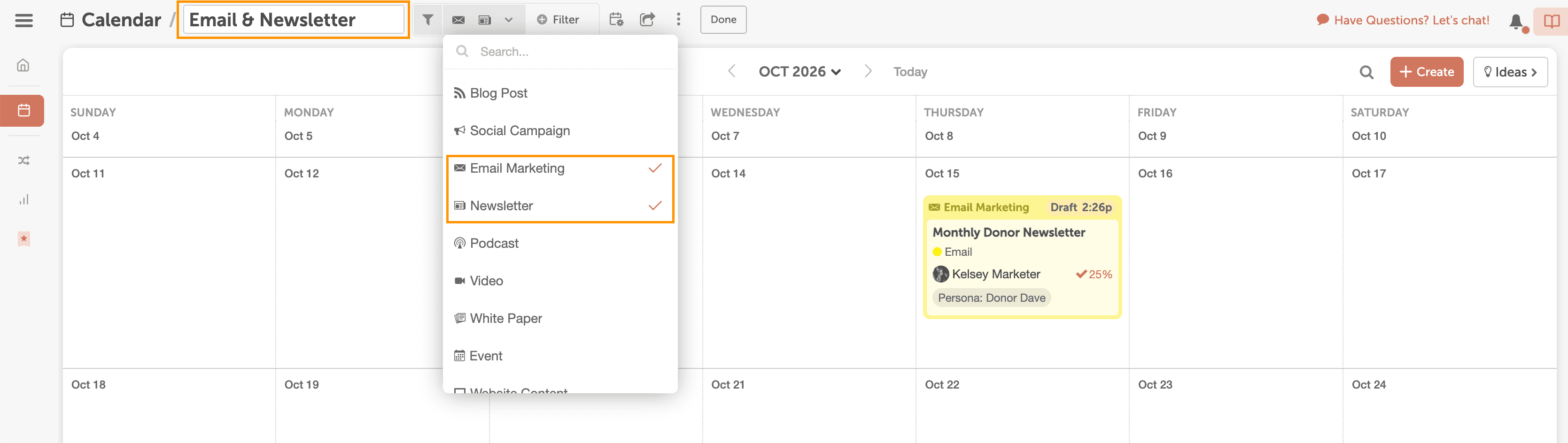Click the Home icon in sidebar
The height and width of the screenshot is (443, 1568).
(23, 65)
